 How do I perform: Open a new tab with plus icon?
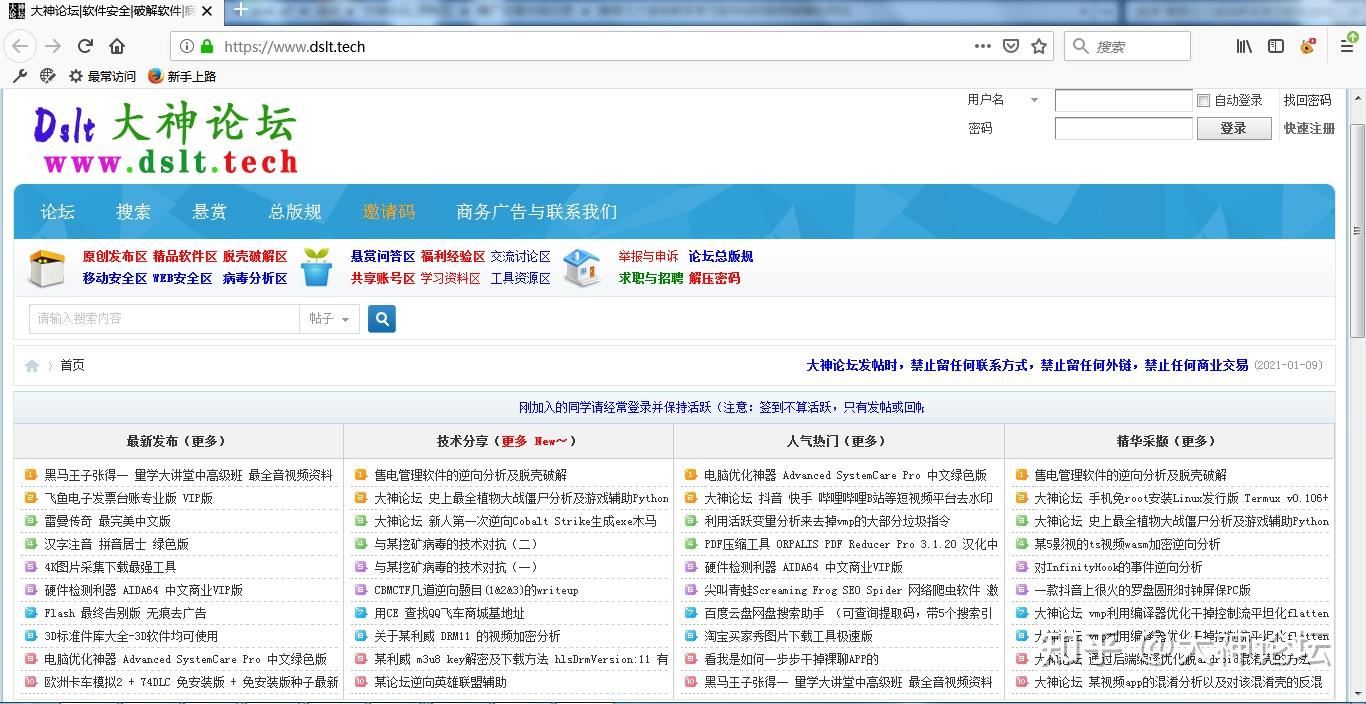[240, 10]
